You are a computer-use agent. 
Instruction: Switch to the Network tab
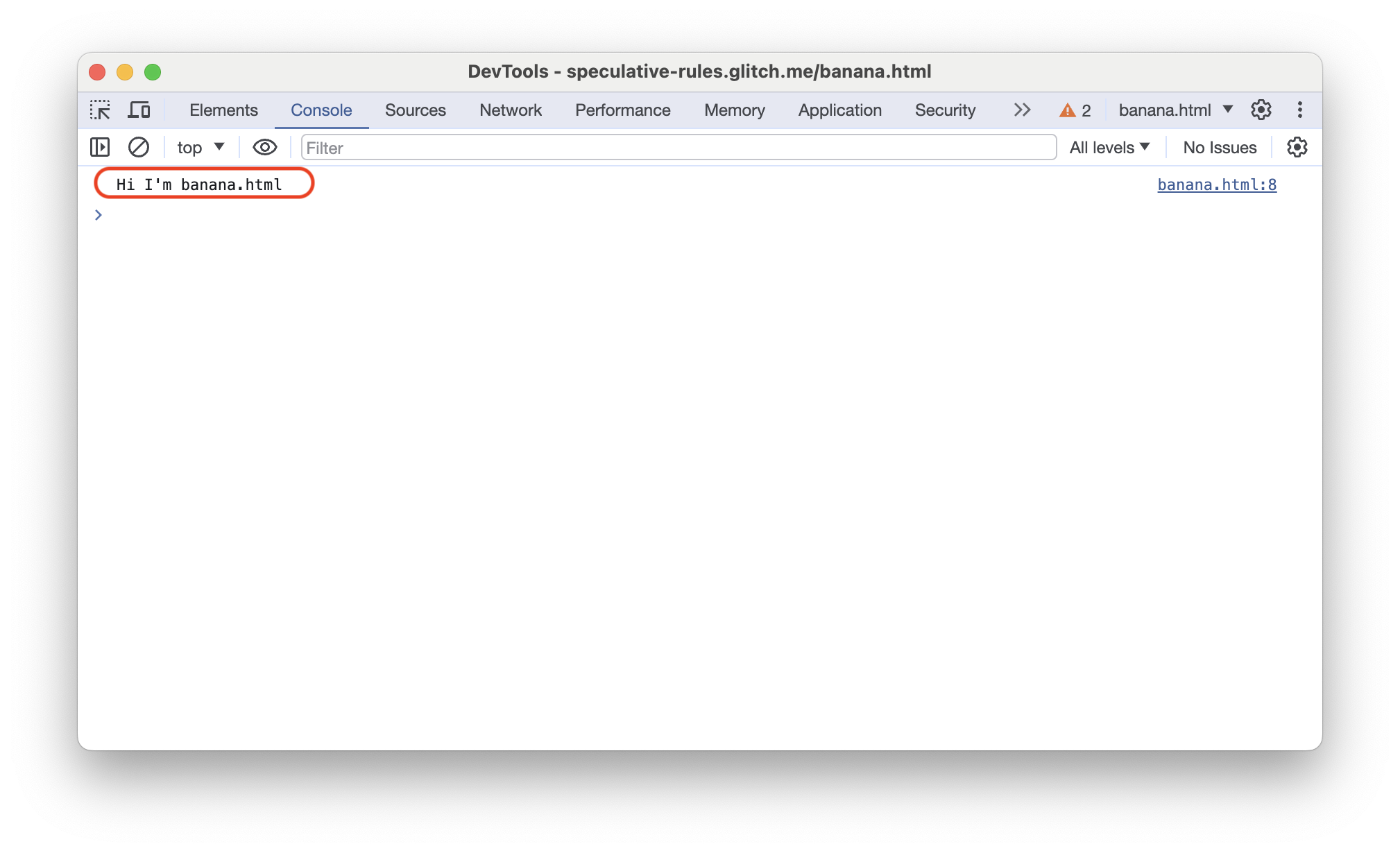pos(510,110)
